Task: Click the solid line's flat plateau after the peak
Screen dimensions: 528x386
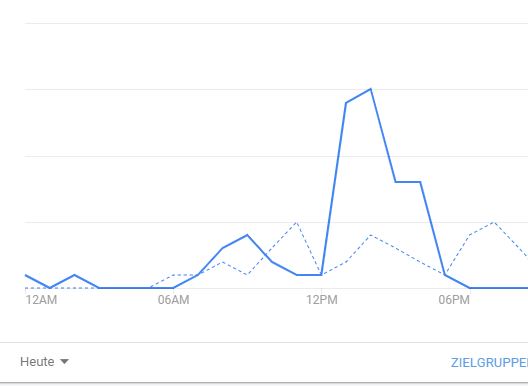Action: point(408,182)
